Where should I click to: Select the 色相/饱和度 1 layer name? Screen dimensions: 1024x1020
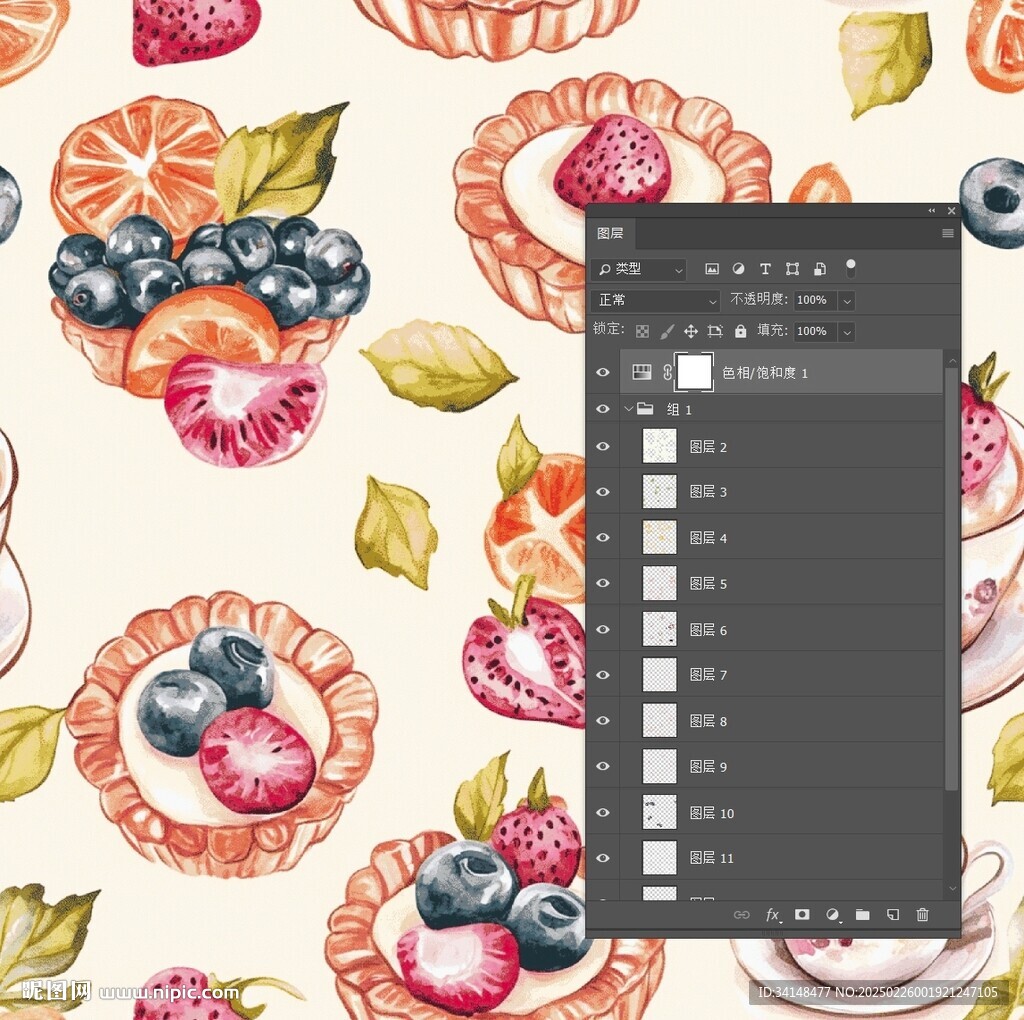765,373
